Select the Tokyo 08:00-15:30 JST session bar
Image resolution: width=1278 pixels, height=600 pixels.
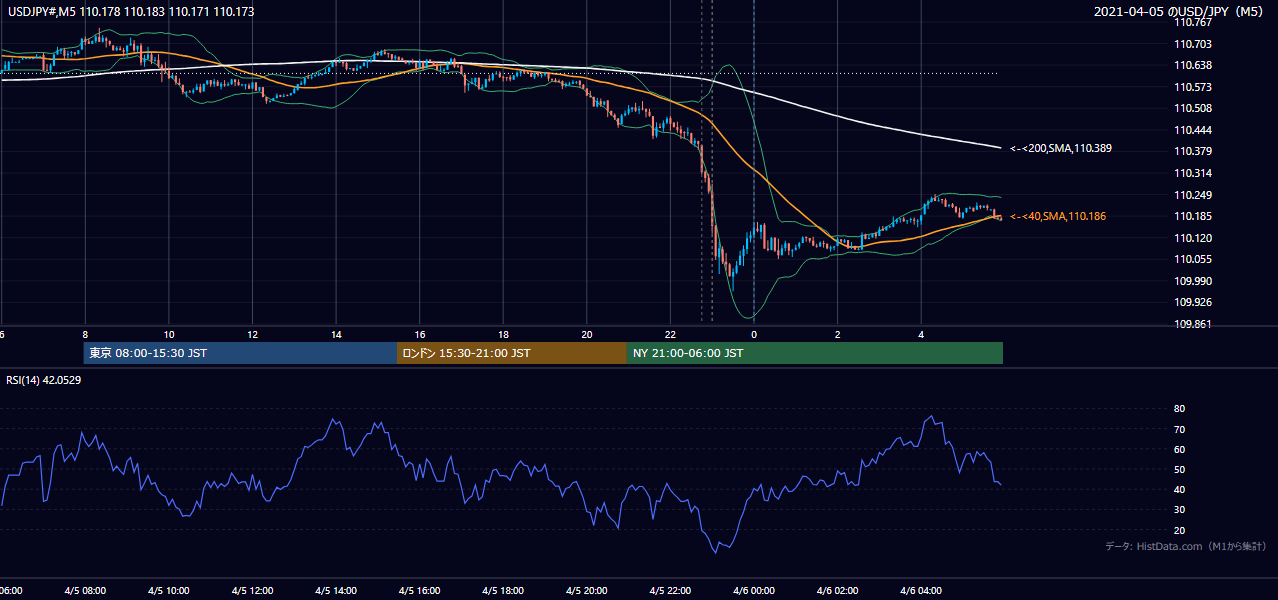(x=240, y=353)
